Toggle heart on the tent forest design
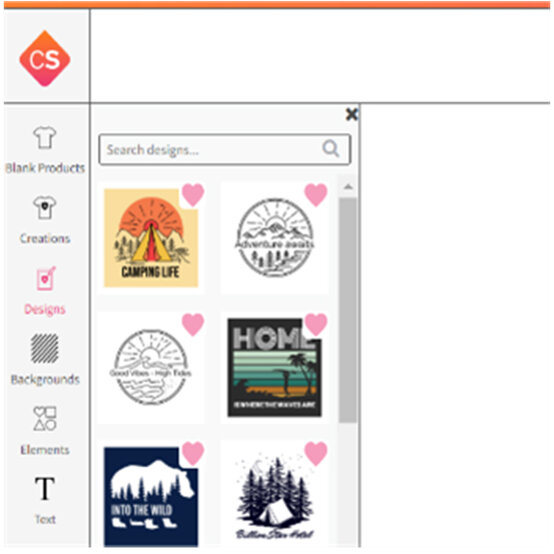Image resolution: width=554 pixels, height=554 pixels. [x=316, y=453]
